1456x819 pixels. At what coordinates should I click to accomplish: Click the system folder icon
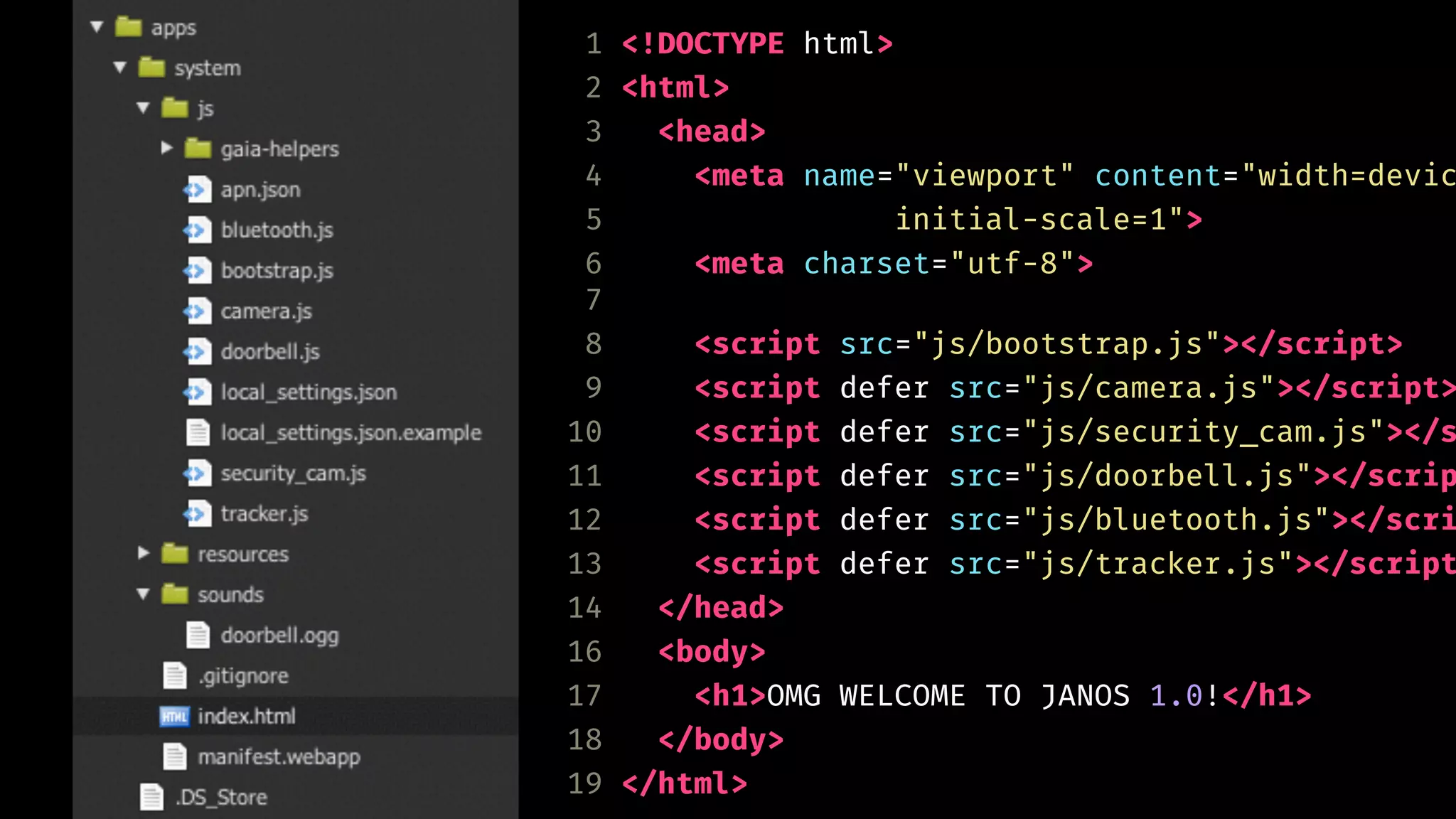pyautogui.click(x=151, y=67)
